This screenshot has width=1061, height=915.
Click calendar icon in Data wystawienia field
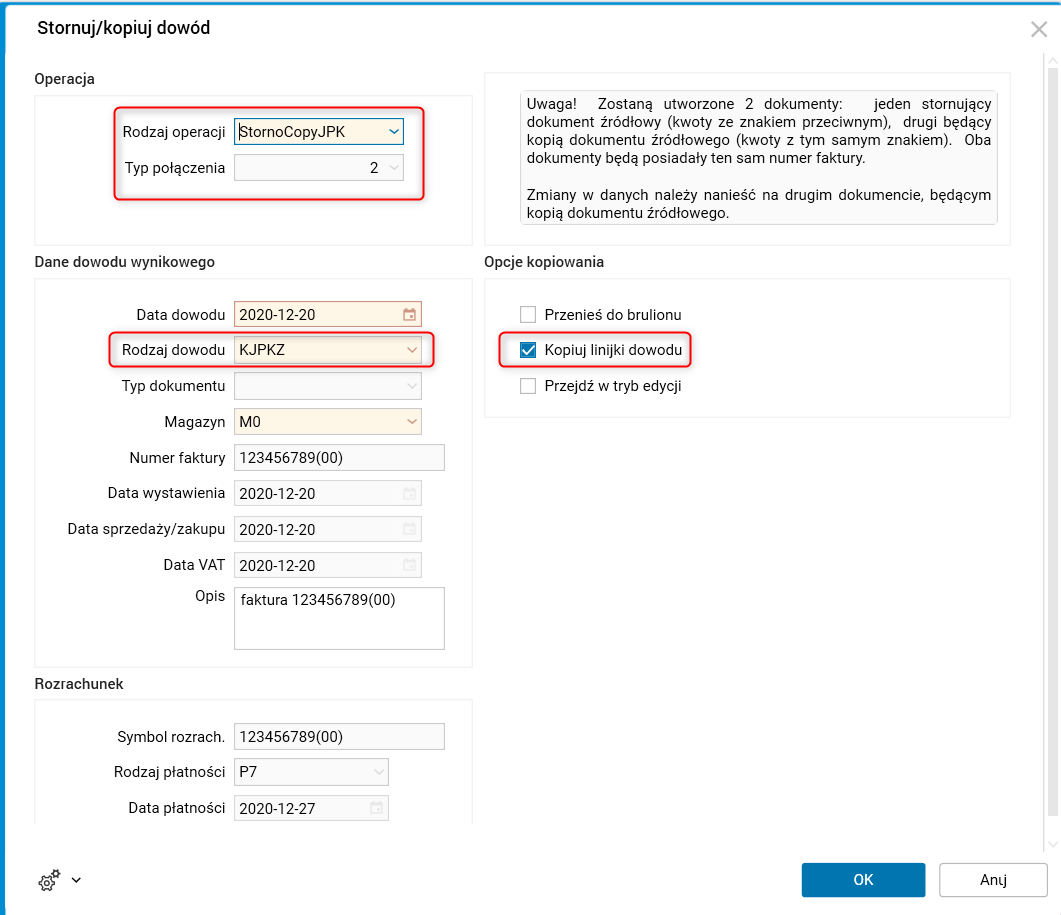click(409, 494)
